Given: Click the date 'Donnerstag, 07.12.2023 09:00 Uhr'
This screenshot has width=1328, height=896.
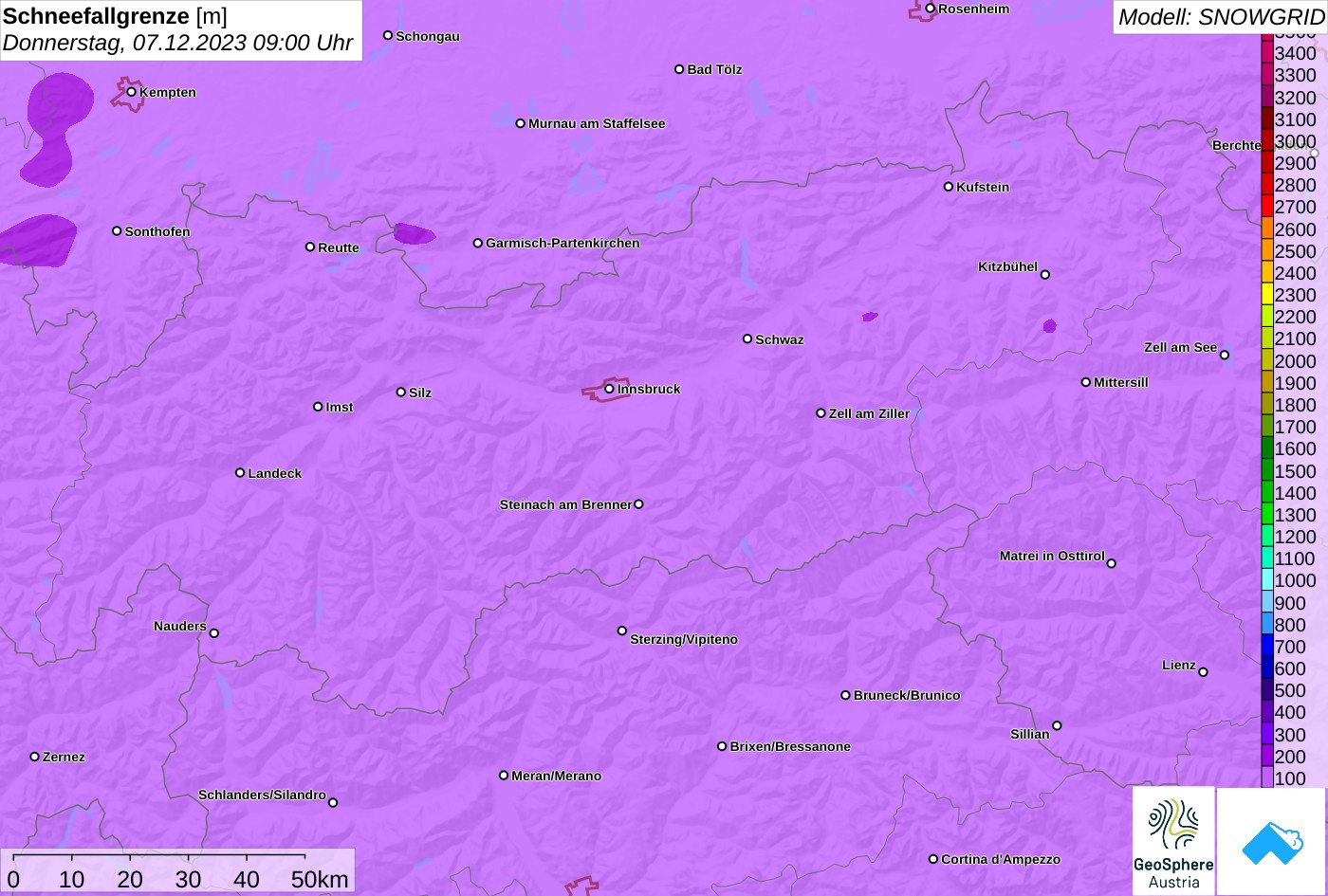Looking at the screenshot, I should coord(177,43).
